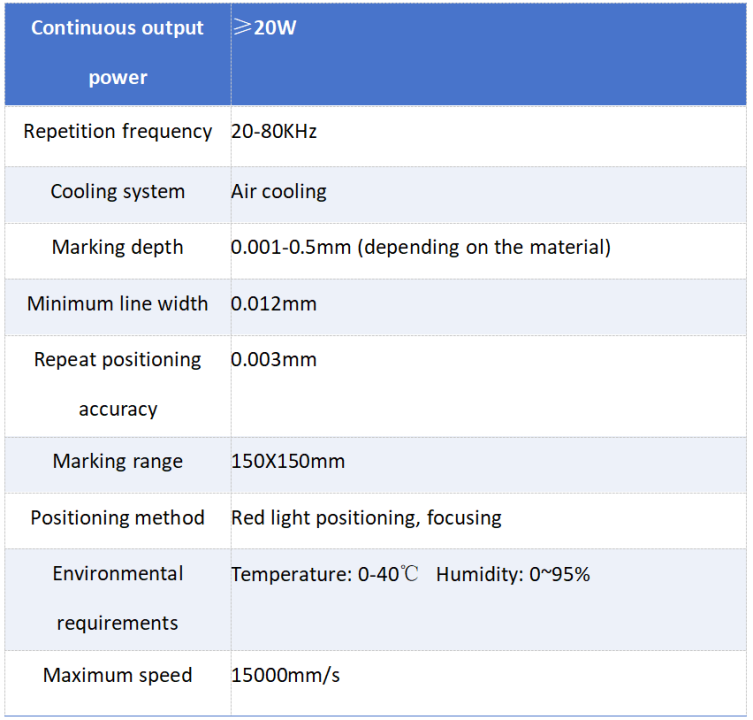Select the "Minimum line width" label
The width and height of the screenshot is (753, 720).
118,303
